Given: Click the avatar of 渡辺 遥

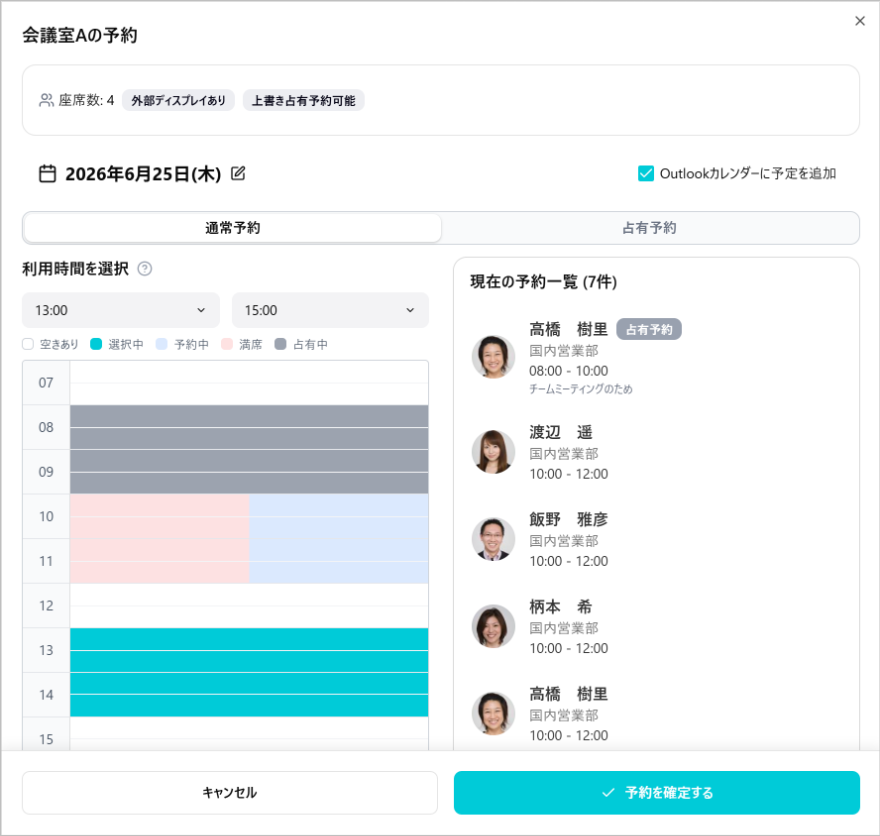Looking at the screenshot, I should click(493, 452).
